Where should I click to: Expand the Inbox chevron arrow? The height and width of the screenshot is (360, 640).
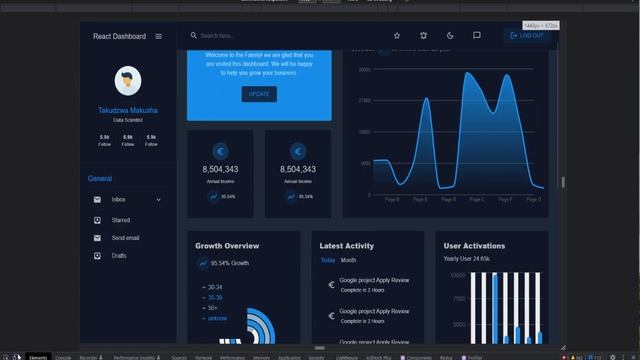click(158, 200)
